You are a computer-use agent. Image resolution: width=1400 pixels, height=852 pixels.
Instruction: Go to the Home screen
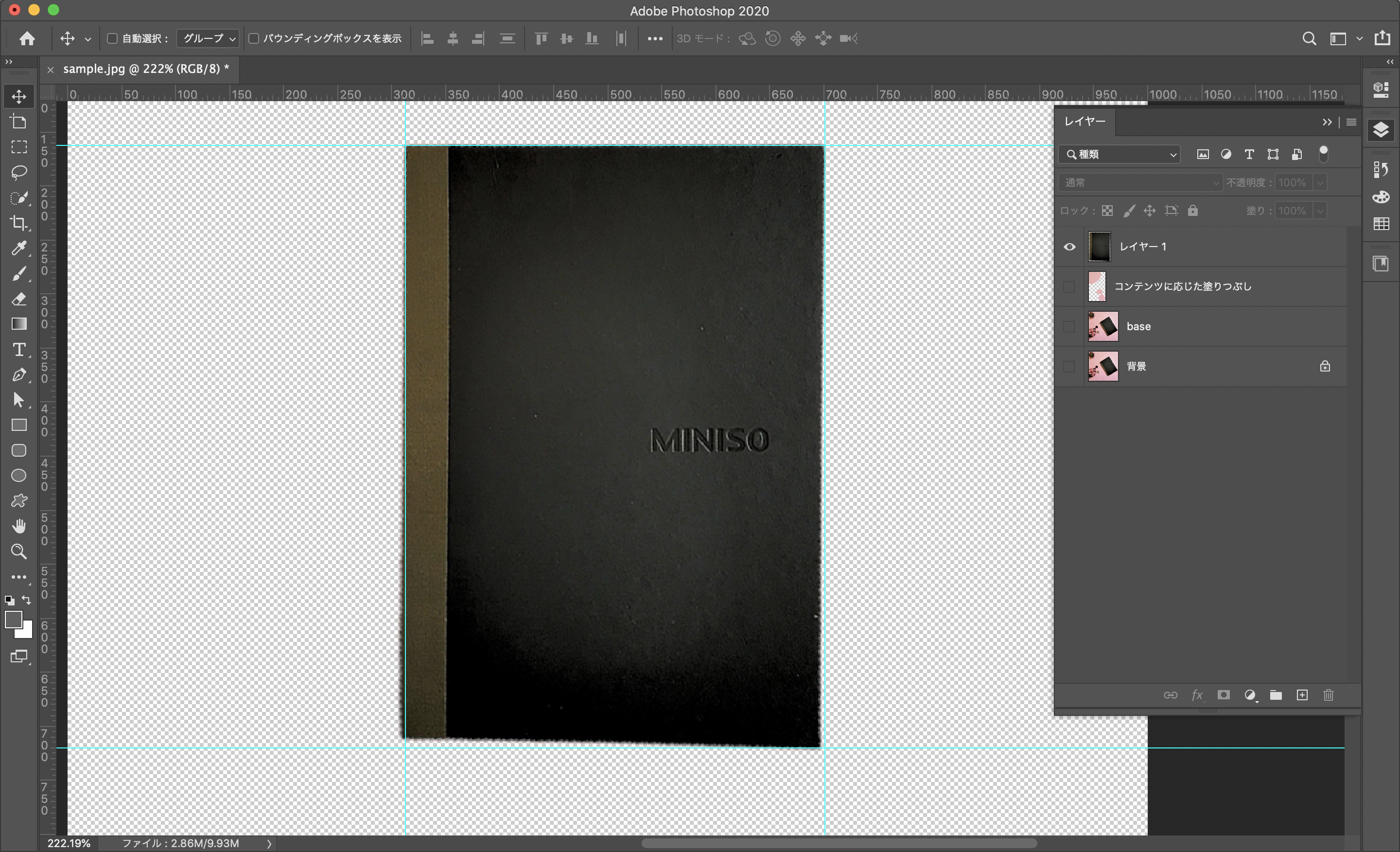(27, 38)
